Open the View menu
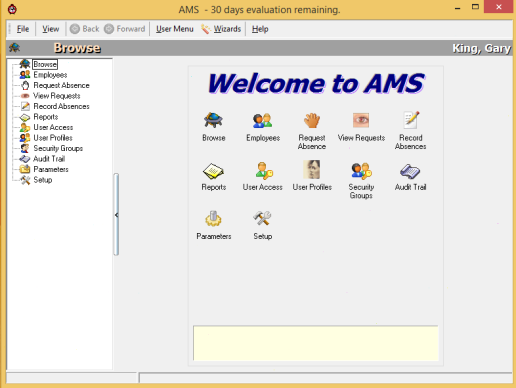This screenshot has height=388, width=516. tap(51, 29)
